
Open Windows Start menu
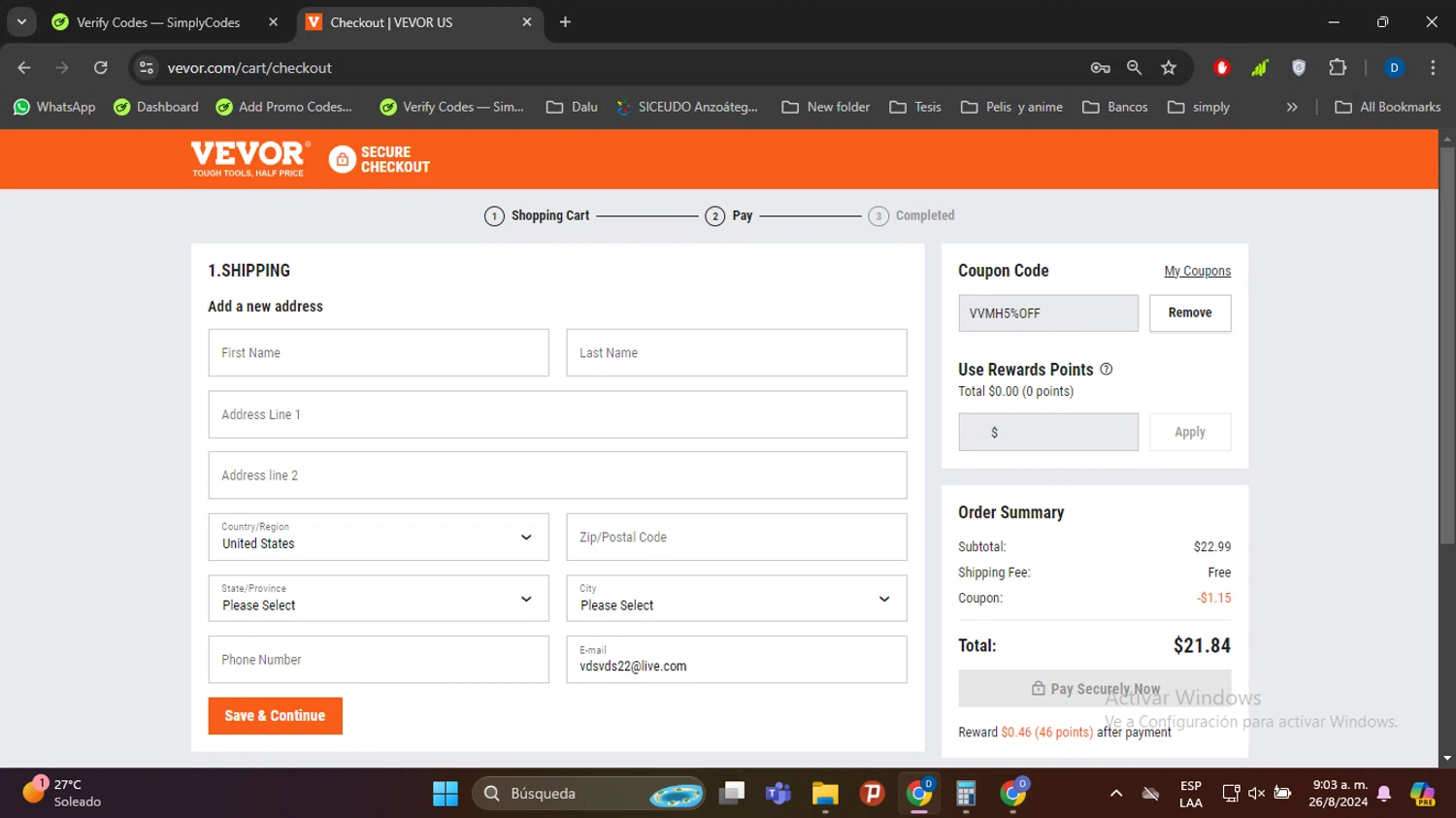(x=445, y=794)
